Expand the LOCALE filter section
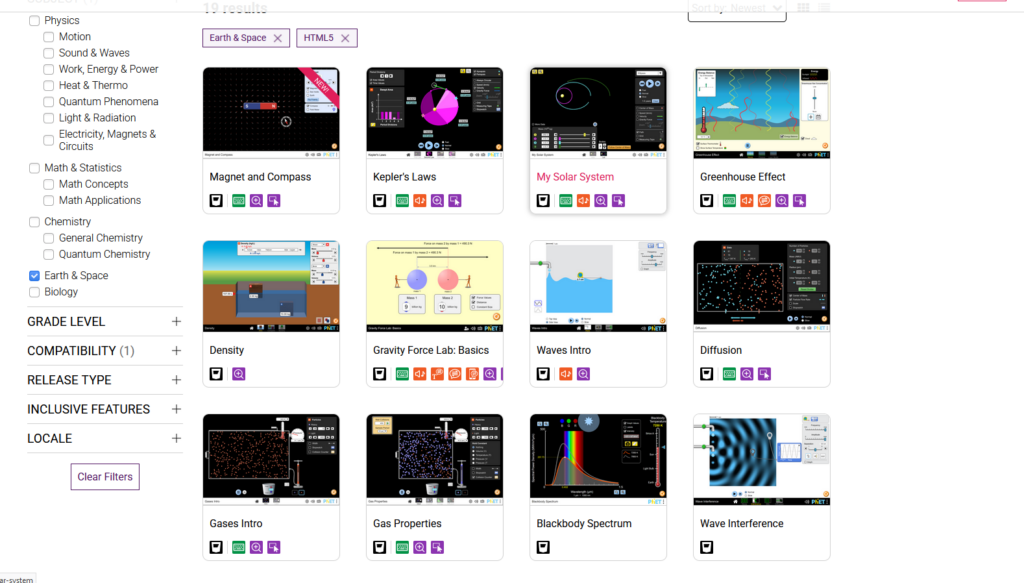 176,438
